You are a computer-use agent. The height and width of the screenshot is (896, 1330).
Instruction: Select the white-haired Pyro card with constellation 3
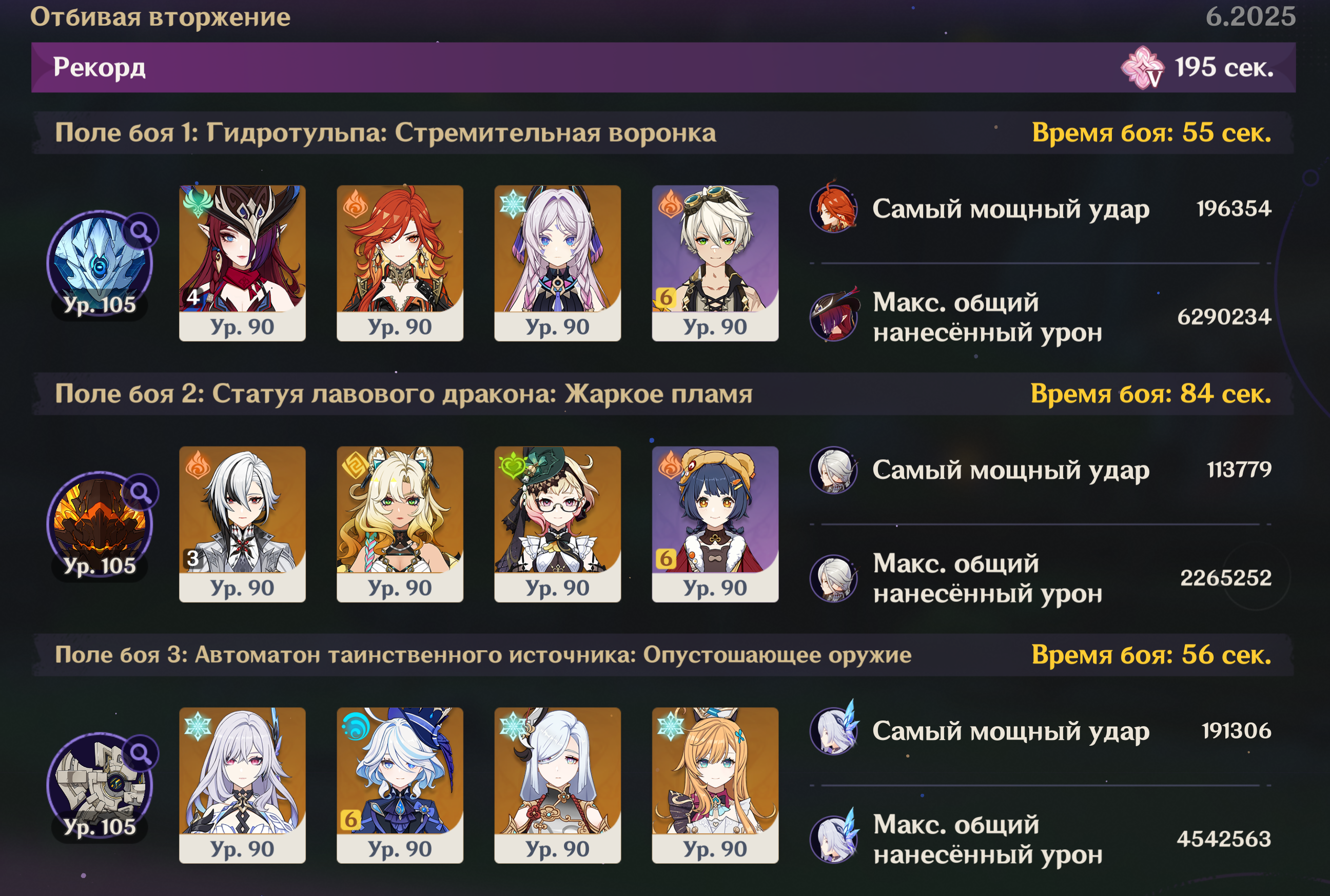click(x=242, y=524)
